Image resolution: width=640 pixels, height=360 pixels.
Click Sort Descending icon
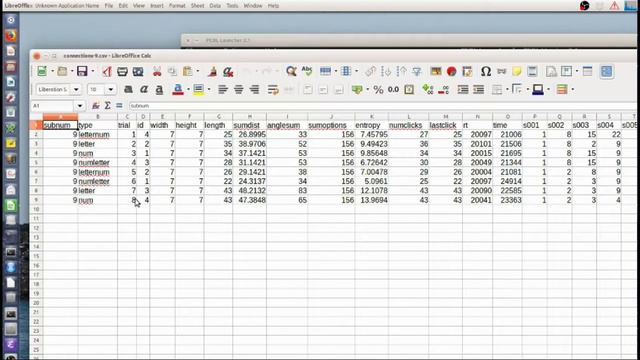click(x=401, y=71)
